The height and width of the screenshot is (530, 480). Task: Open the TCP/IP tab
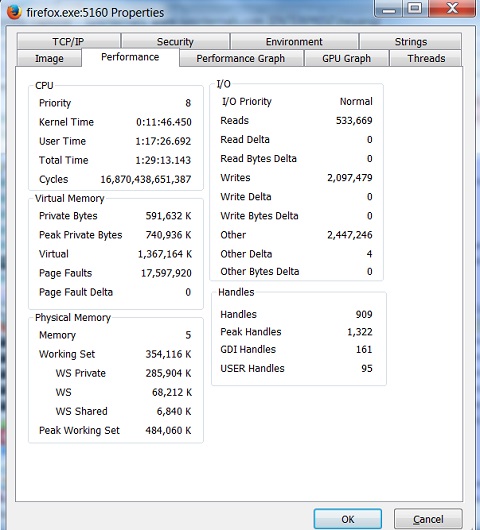click(69, 42)
